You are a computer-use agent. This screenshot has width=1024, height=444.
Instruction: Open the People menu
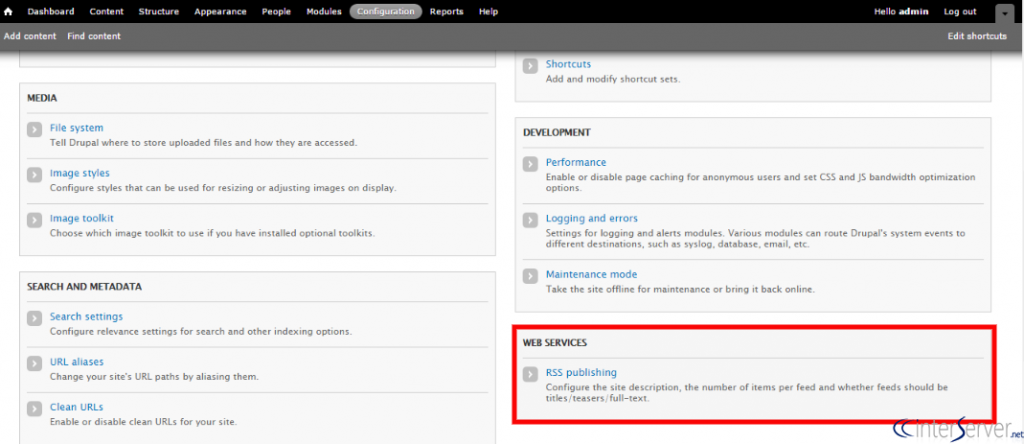pos(276,11)
